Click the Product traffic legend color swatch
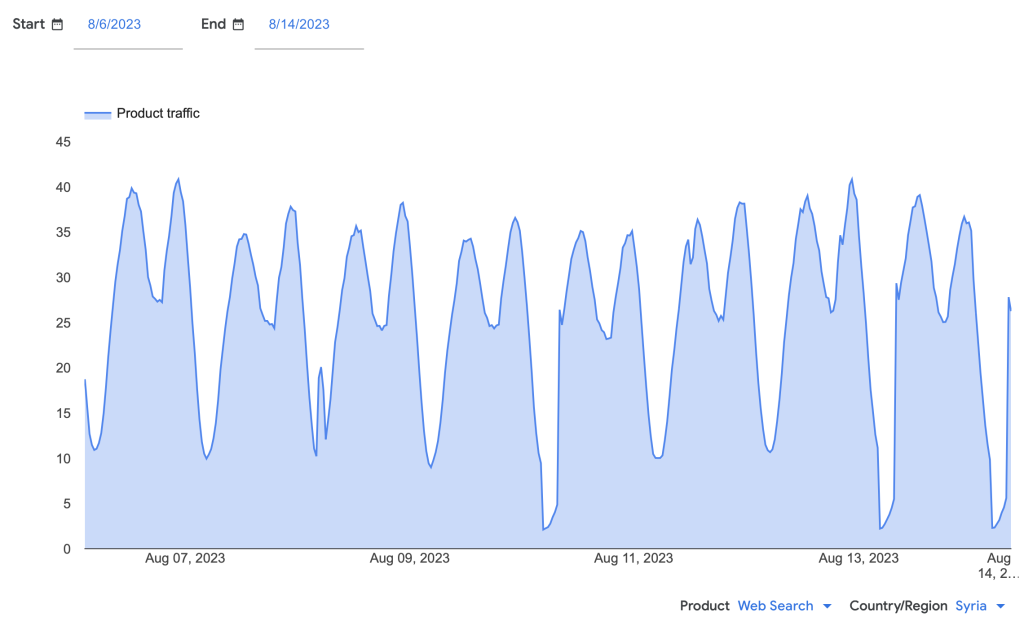The height and width of the screenshot is (622, 1024). [x=97, y=114]
